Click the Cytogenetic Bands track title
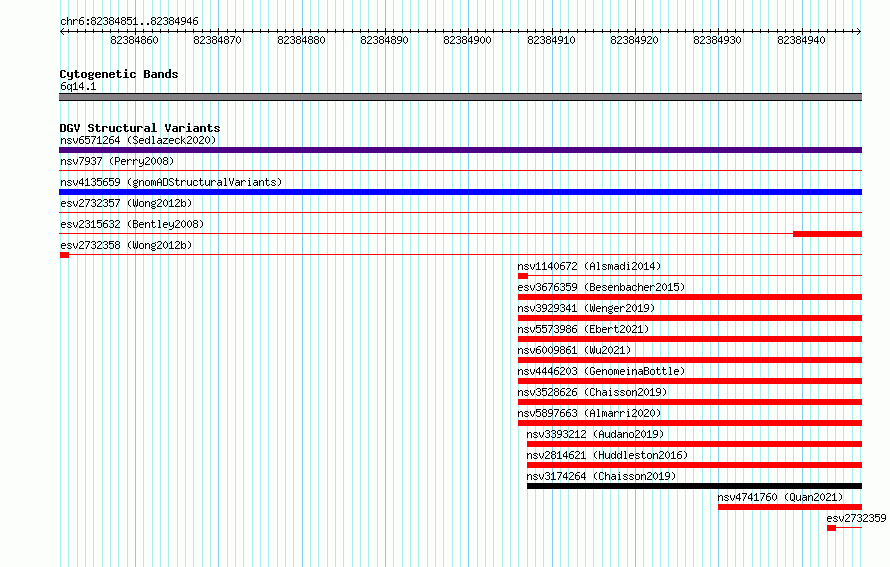Image resolution: width=890 pixels, height=567 pixels. (x=119, y=74)
